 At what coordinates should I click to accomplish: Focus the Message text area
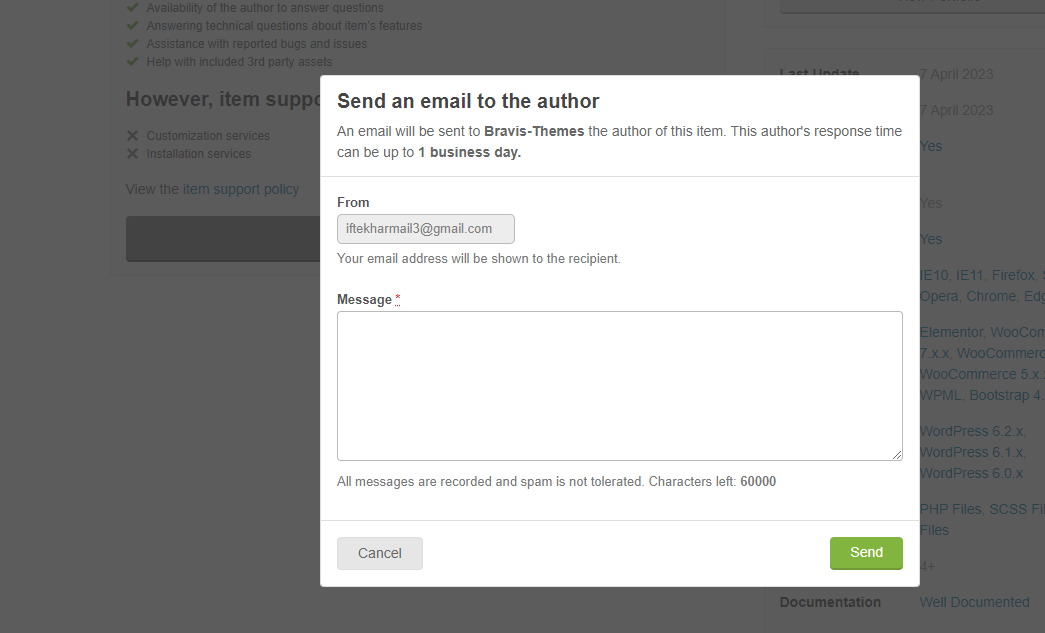pyautogui.click(x=619, y=386)
